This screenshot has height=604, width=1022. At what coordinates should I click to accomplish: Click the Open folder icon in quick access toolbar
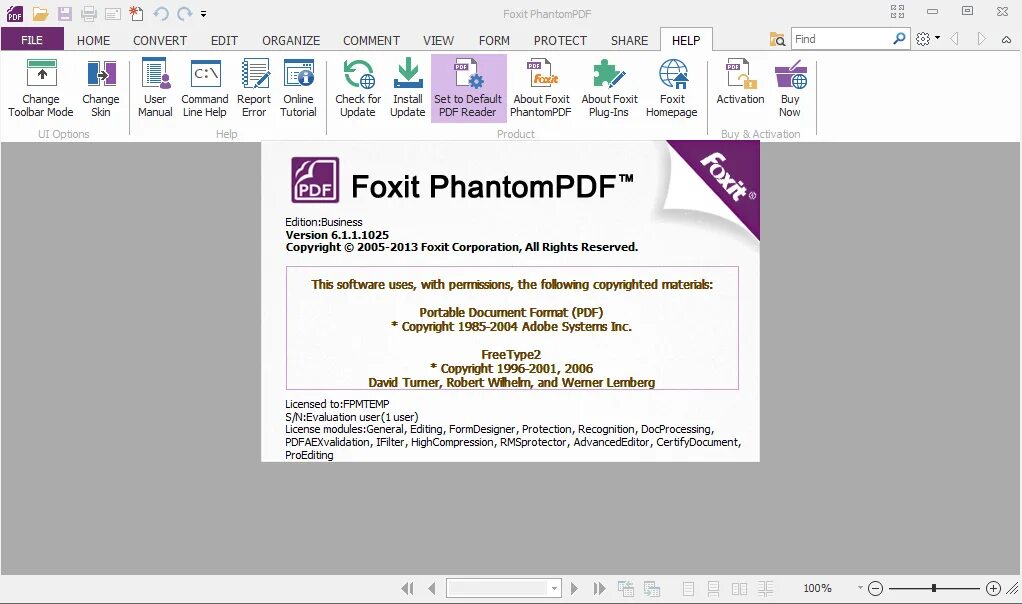click(x=40, y=13)
